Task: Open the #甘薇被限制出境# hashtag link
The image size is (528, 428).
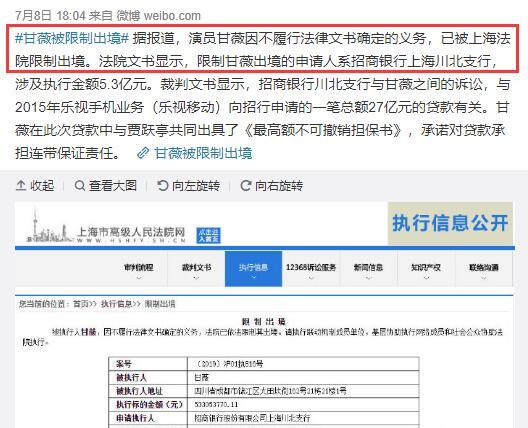Action: (72, 38)
